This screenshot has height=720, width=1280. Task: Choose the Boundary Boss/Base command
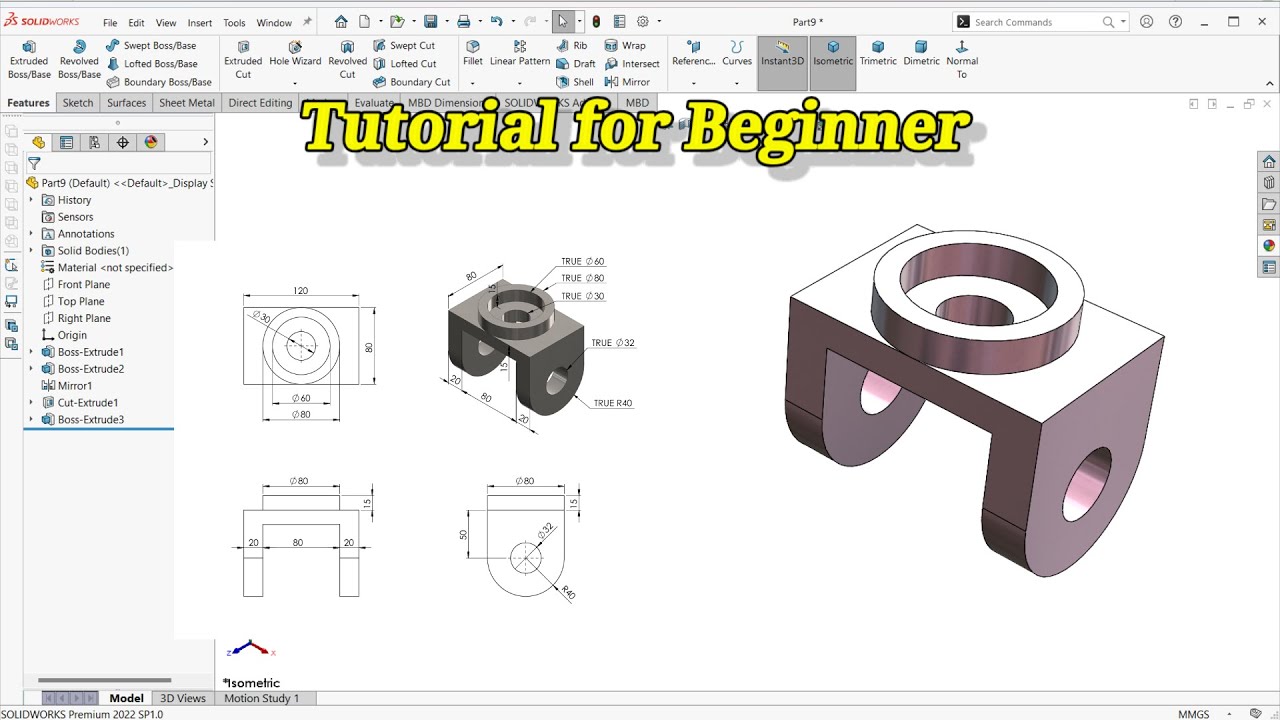tap(159, 82)
